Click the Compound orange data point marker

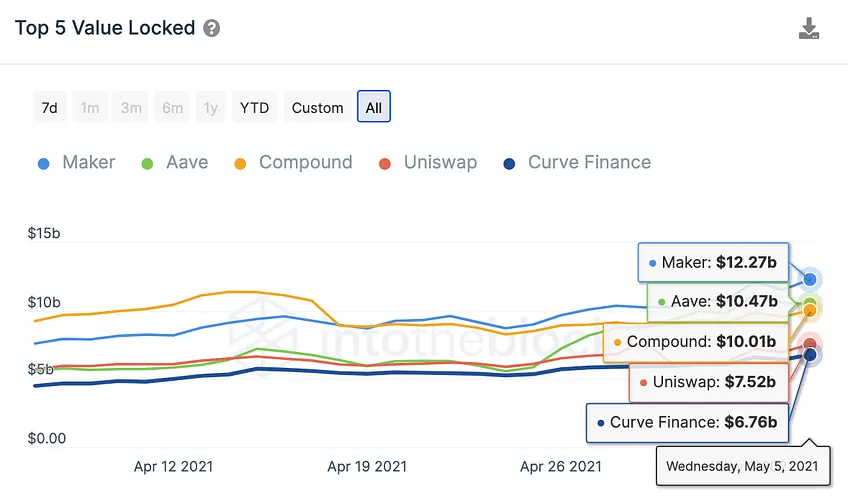click(x=810, y=310)
